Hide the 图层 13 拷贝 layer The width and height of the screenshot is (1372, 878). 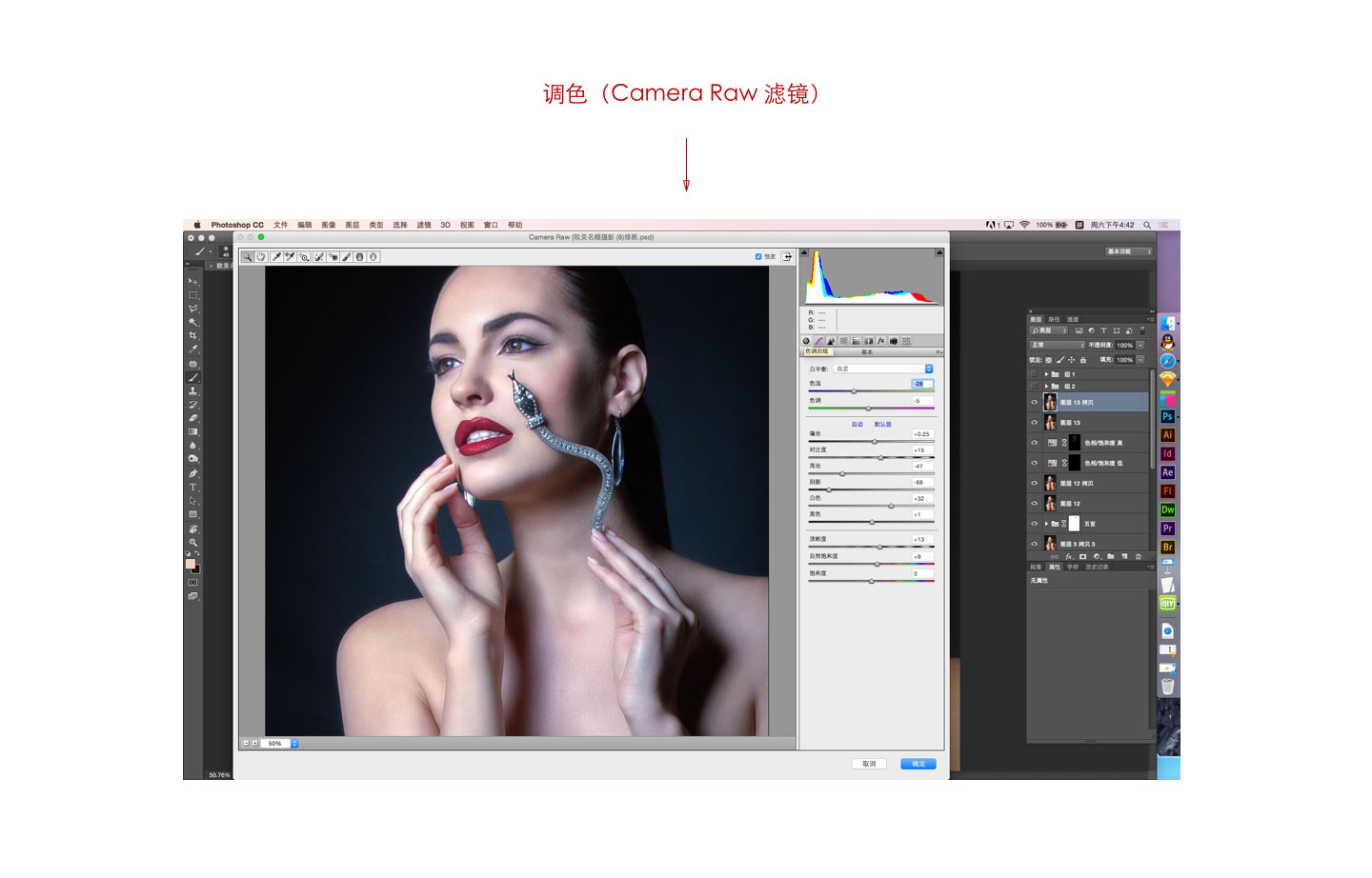point(1034,402)
